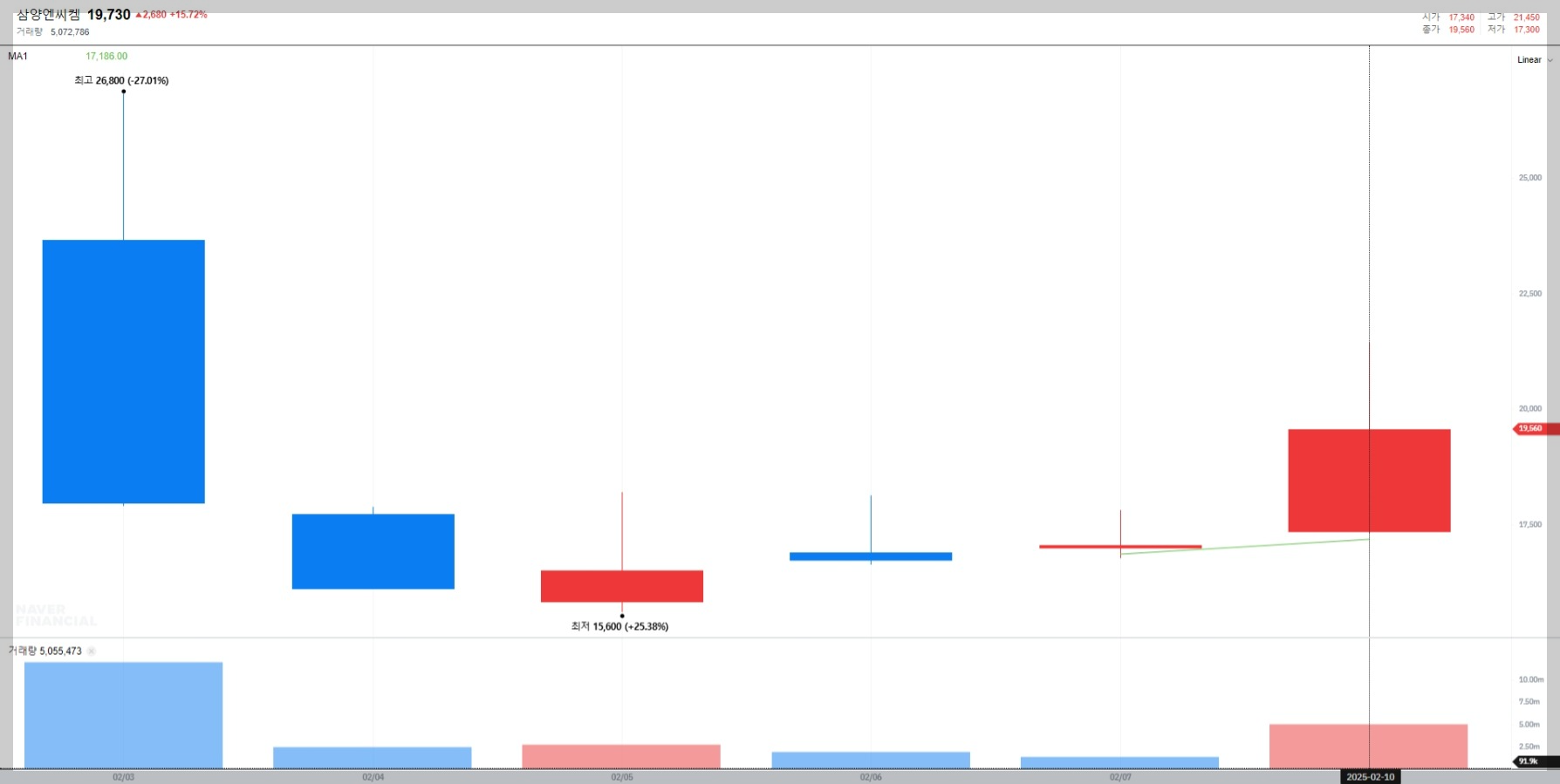
Task: Click the 2.50m volume axis label
Action: tap(1529, 747)
